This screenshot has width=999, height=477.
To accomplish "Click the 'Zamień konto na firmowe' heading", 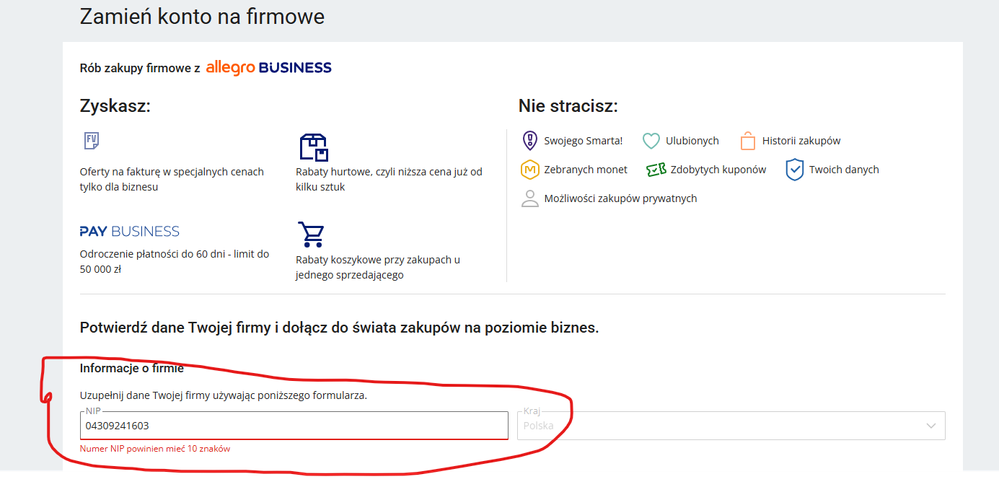I will tap(202, 17).
